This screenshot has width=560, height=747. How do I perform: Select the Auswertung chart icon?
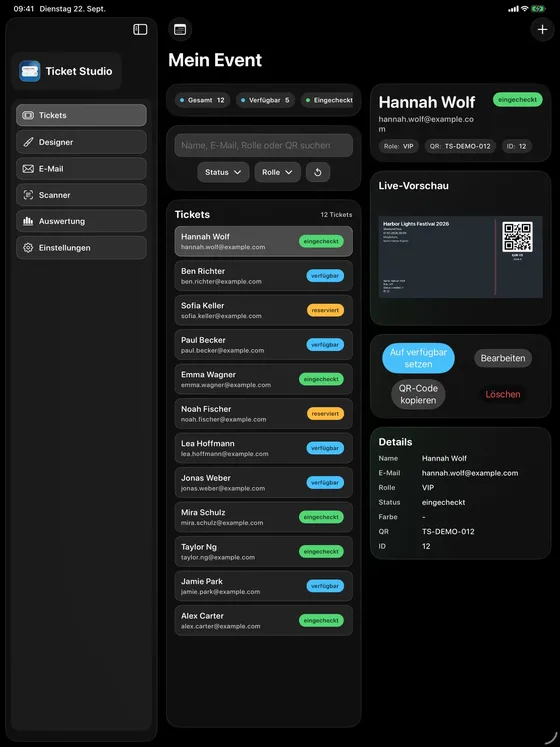pos(28,221)
